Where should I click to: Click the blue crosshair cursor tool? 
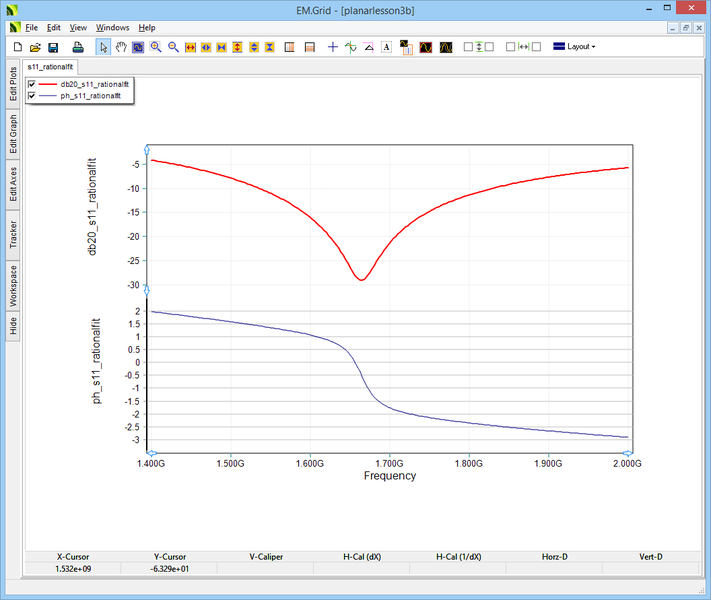(x=333, y=47)
